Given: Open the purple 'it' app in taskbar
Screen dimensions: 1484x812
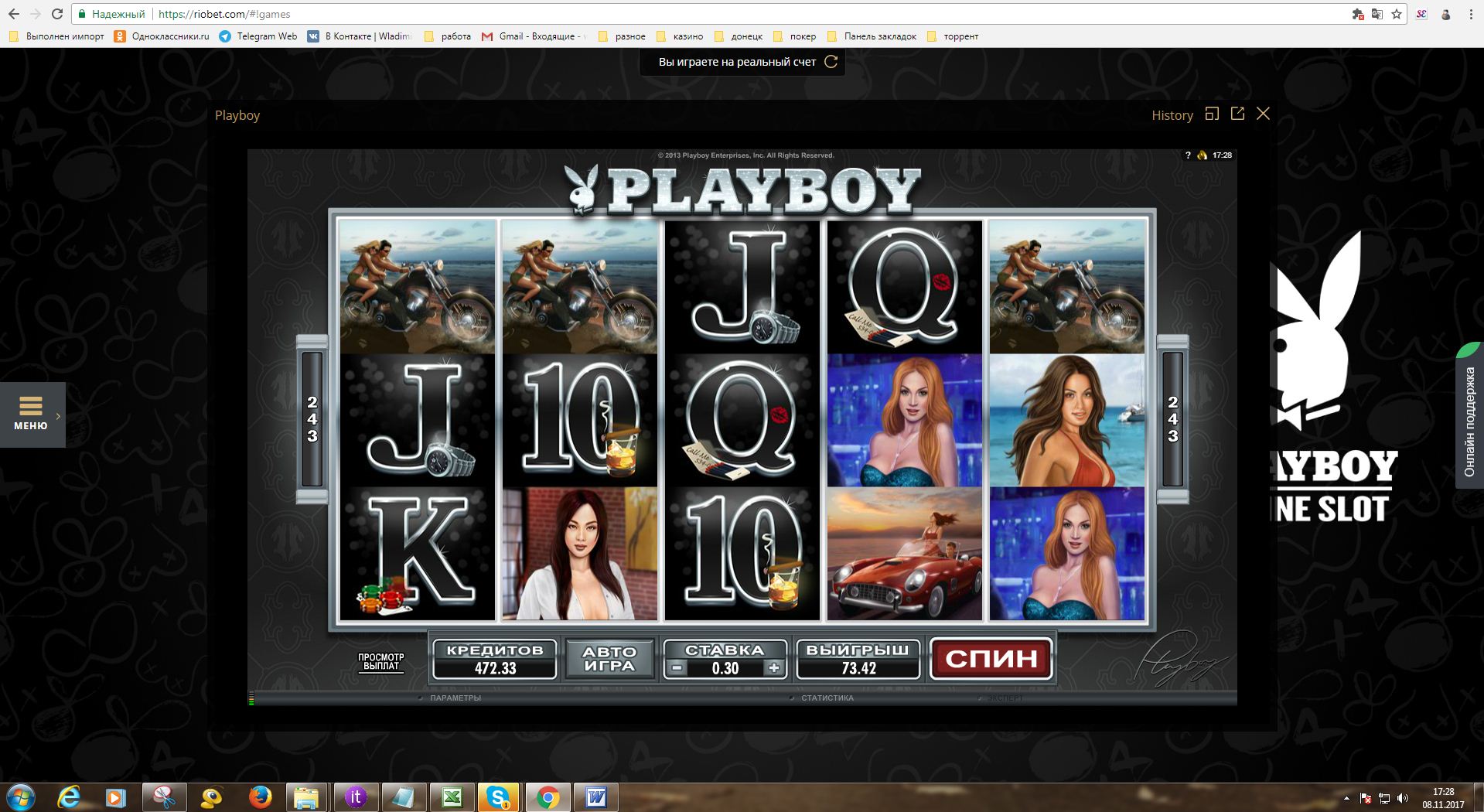Looking at the screenshot, I should pos(355,797).
